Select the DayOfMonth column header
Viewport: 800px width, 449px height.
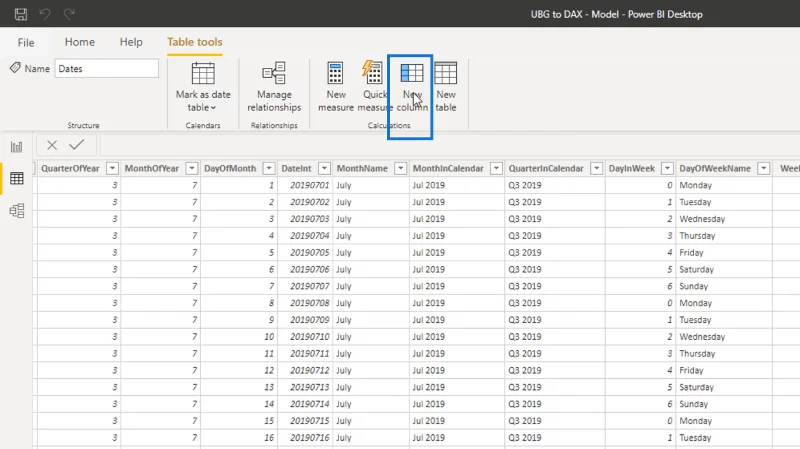(x=230, y=168)
